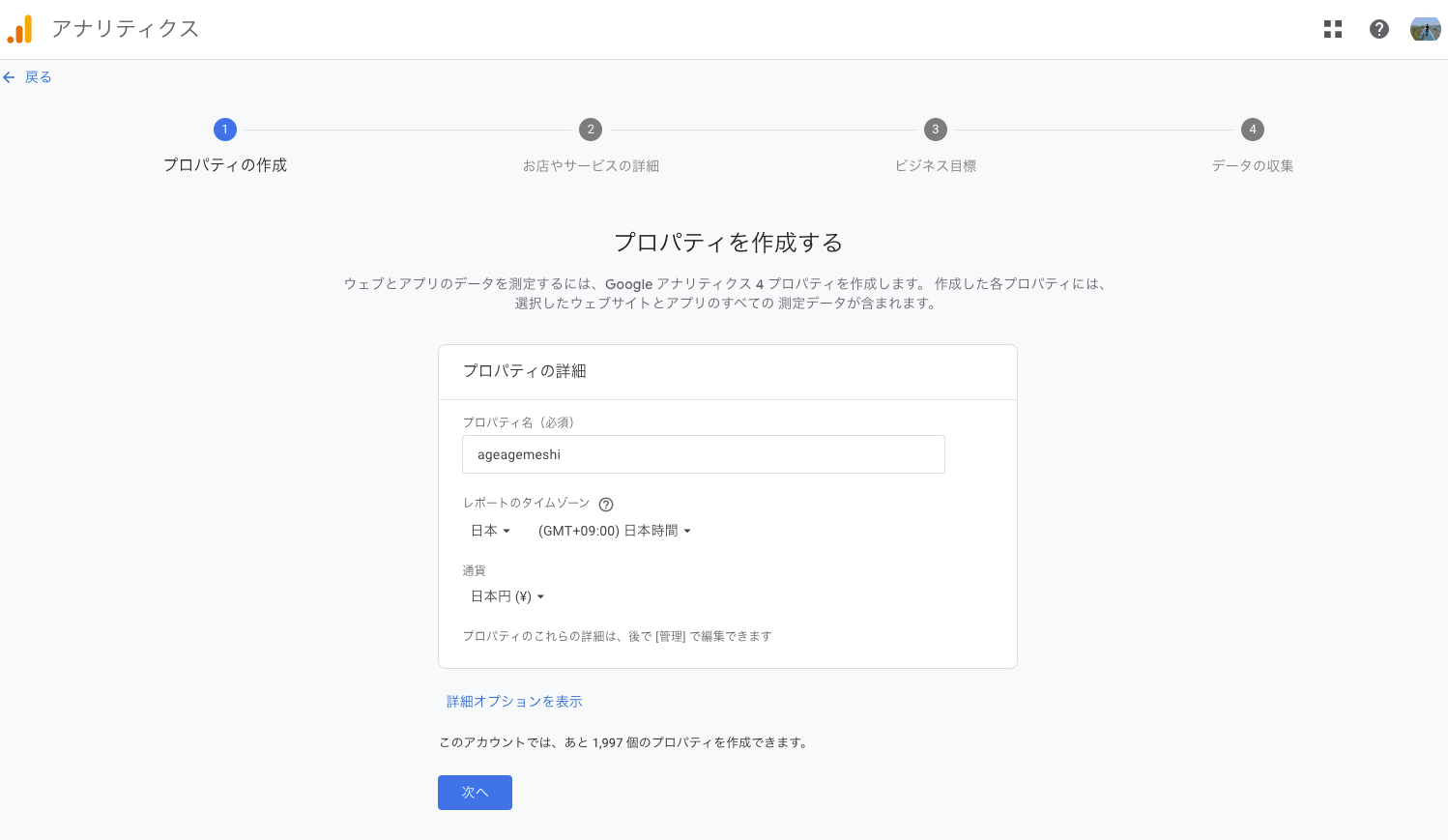Open the 日本 country dropdown
The image size is (1448, 840).
(489, 530)
